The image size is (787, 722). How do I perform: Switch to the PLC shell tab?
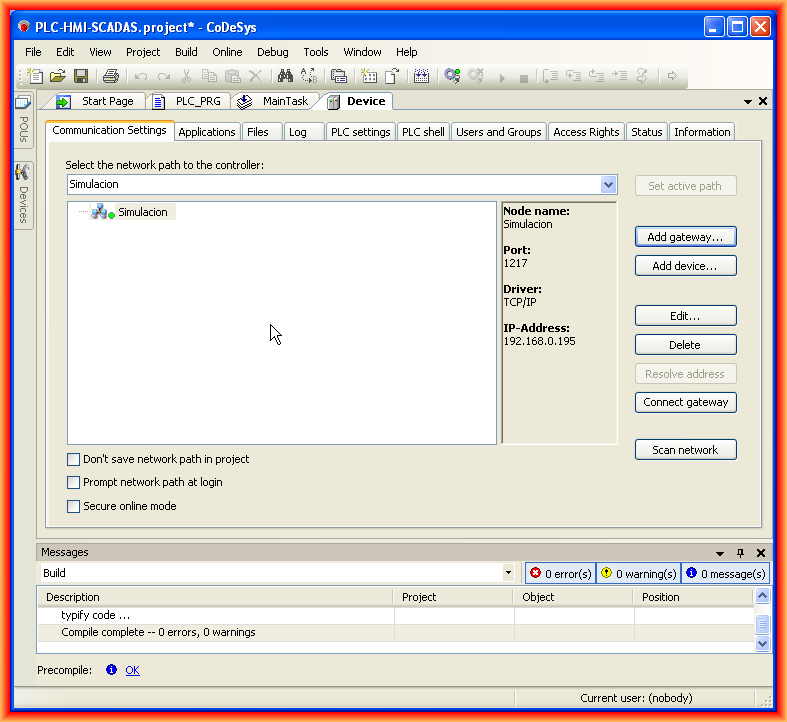point(423,132)
